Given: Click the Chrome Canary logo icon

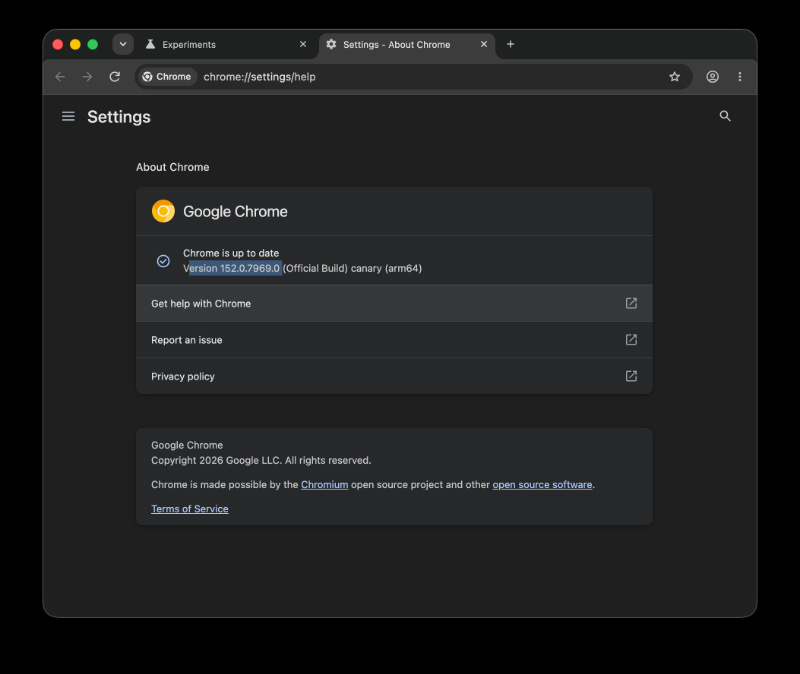Looking at the screenshot, I should [163, 211].
